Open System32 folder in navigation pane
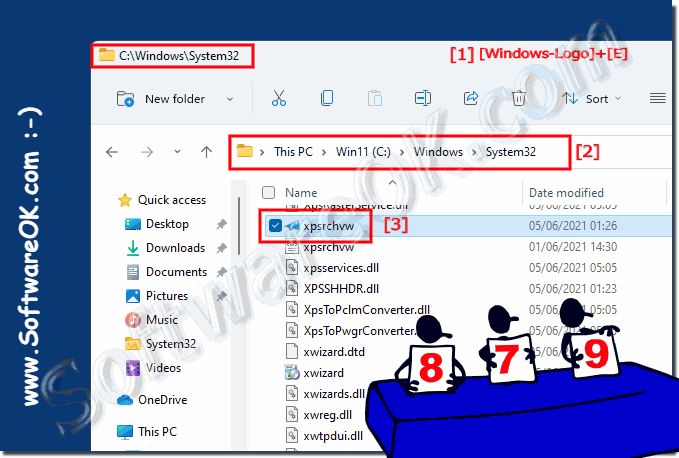The height and width of the screenshot is (458, 679). 171,344
